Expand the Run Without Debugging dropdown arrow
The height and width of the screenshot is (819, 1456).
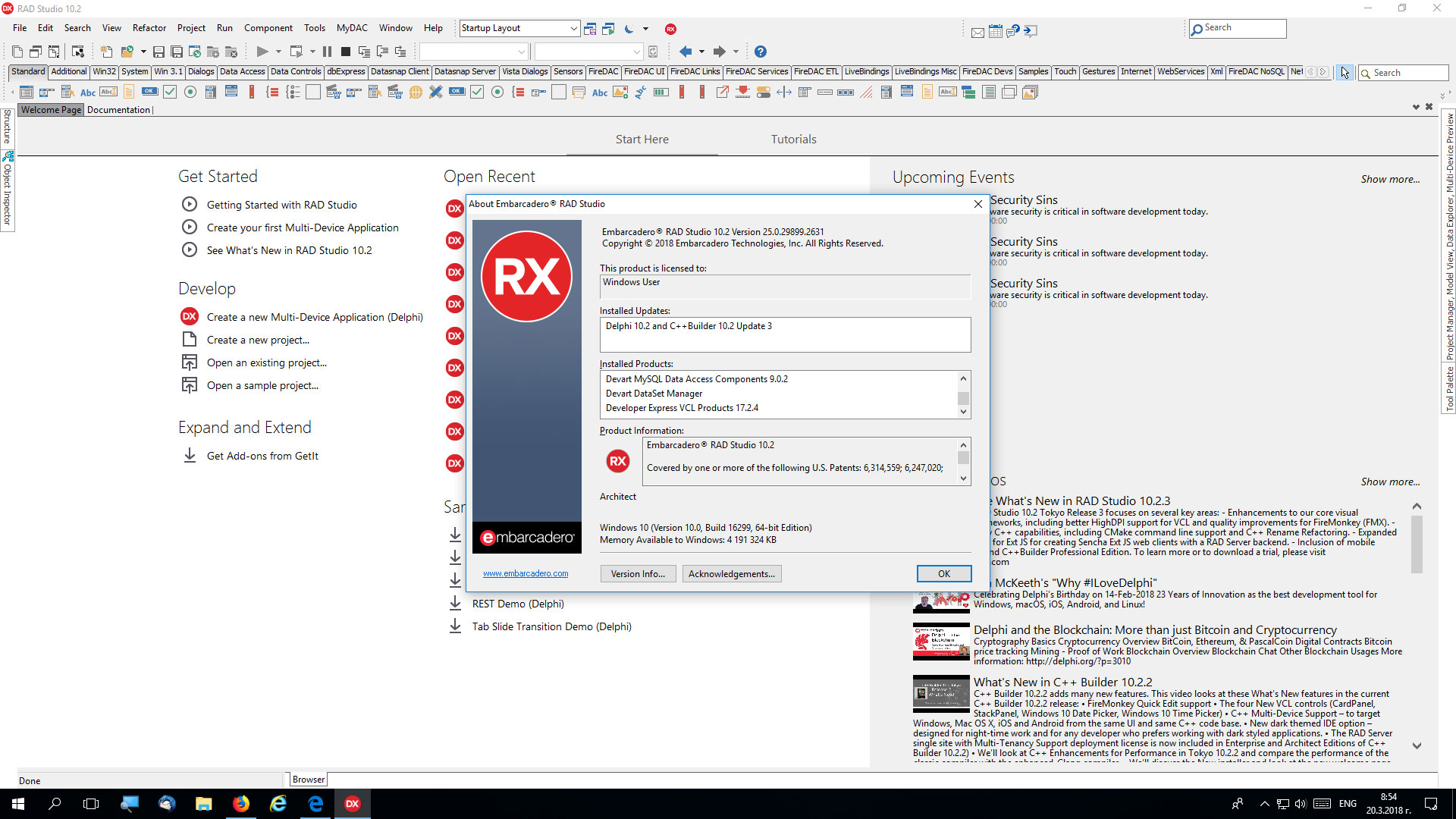pyautogui.click(x=312, y=52)
